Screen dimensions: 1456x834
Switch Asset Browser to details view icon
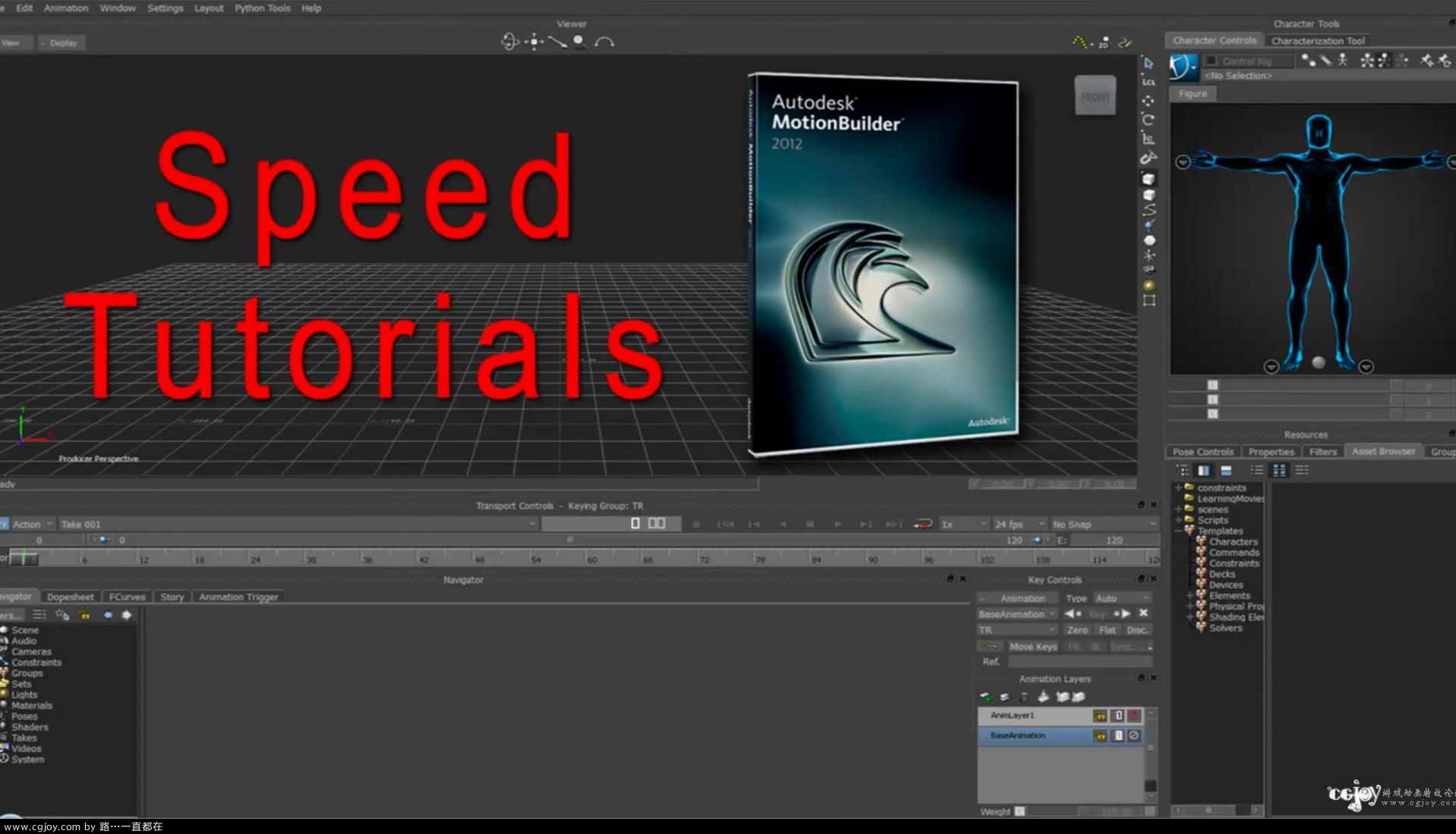tap(1301, 470)
